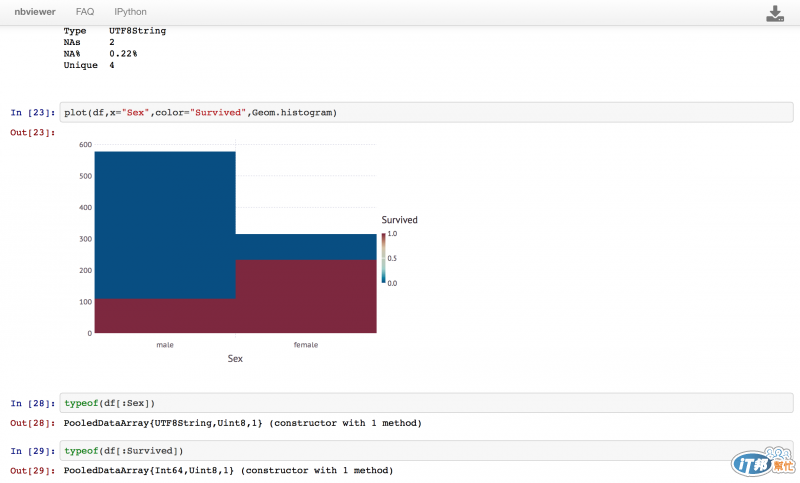Click the 'NAs' row label
Image resolution: width=800 pixels, height=483 pixels.
point(72,42)
